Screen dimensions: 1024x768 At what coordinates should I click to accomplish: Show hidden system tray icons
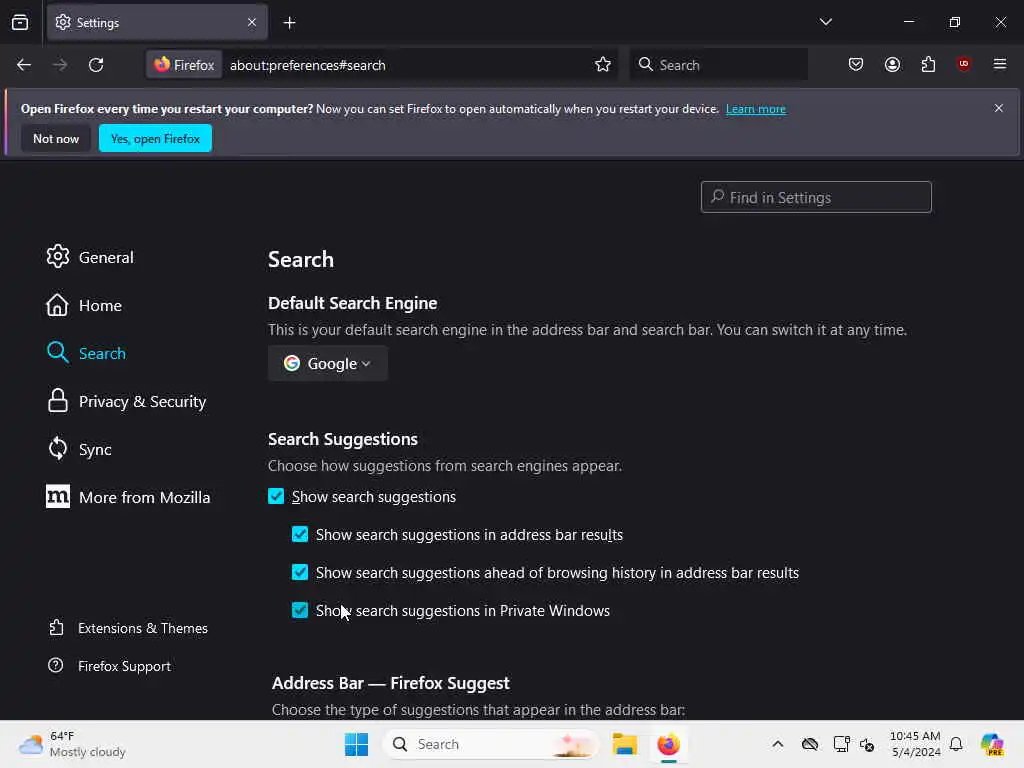click(777, 744)
